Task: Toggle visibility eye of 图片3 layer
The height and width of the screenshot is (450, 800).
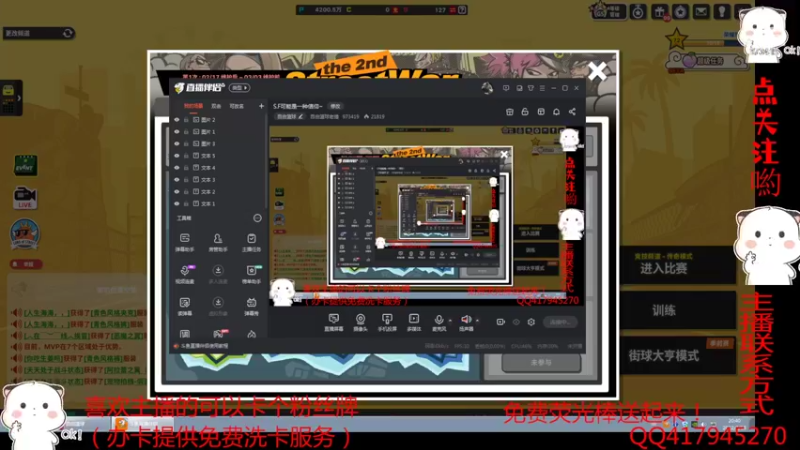Action: (177, 144)
